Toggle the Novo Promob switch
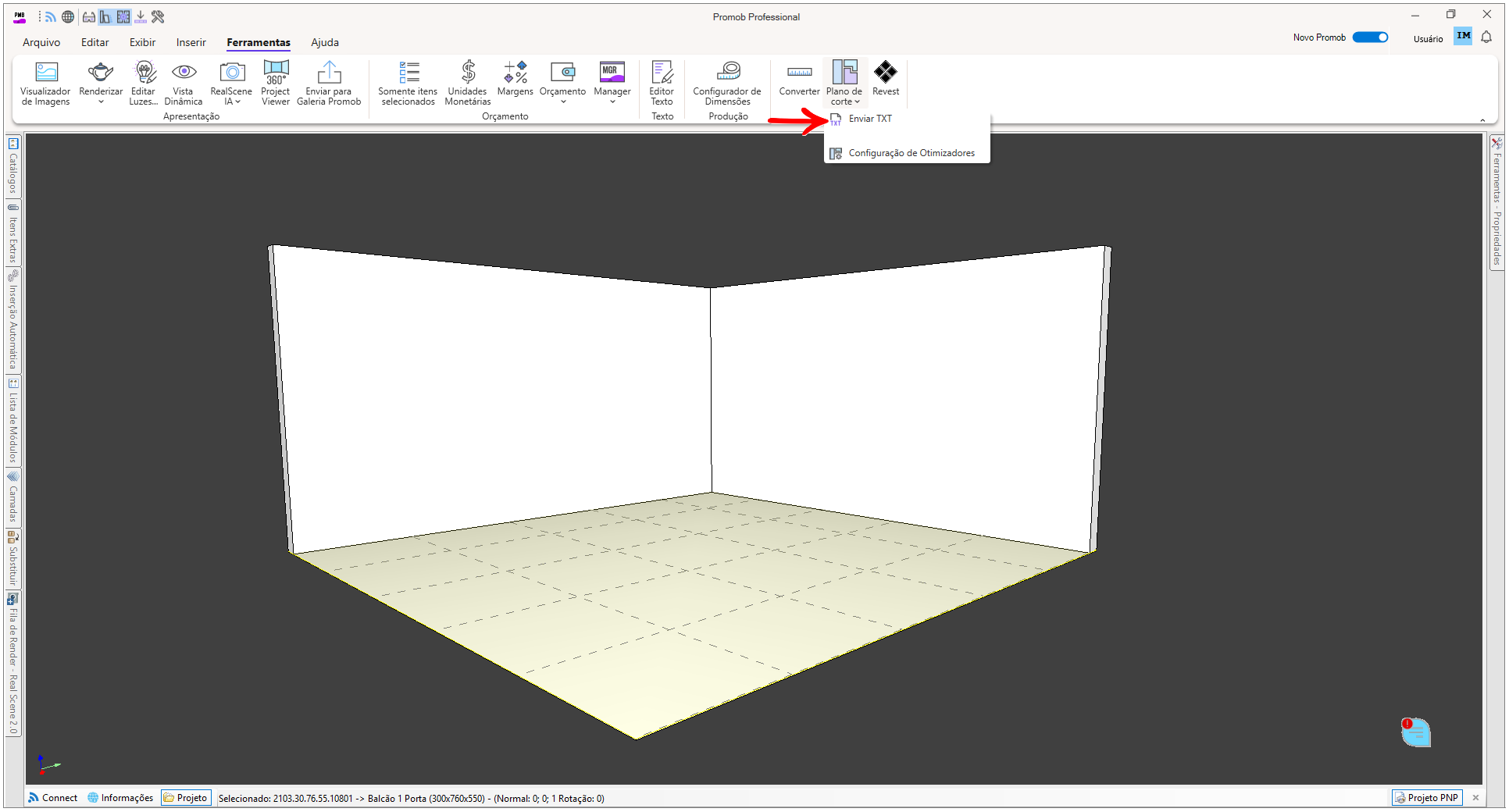This screenshot has width=1509, height=812. click(x=1370, y=37)
